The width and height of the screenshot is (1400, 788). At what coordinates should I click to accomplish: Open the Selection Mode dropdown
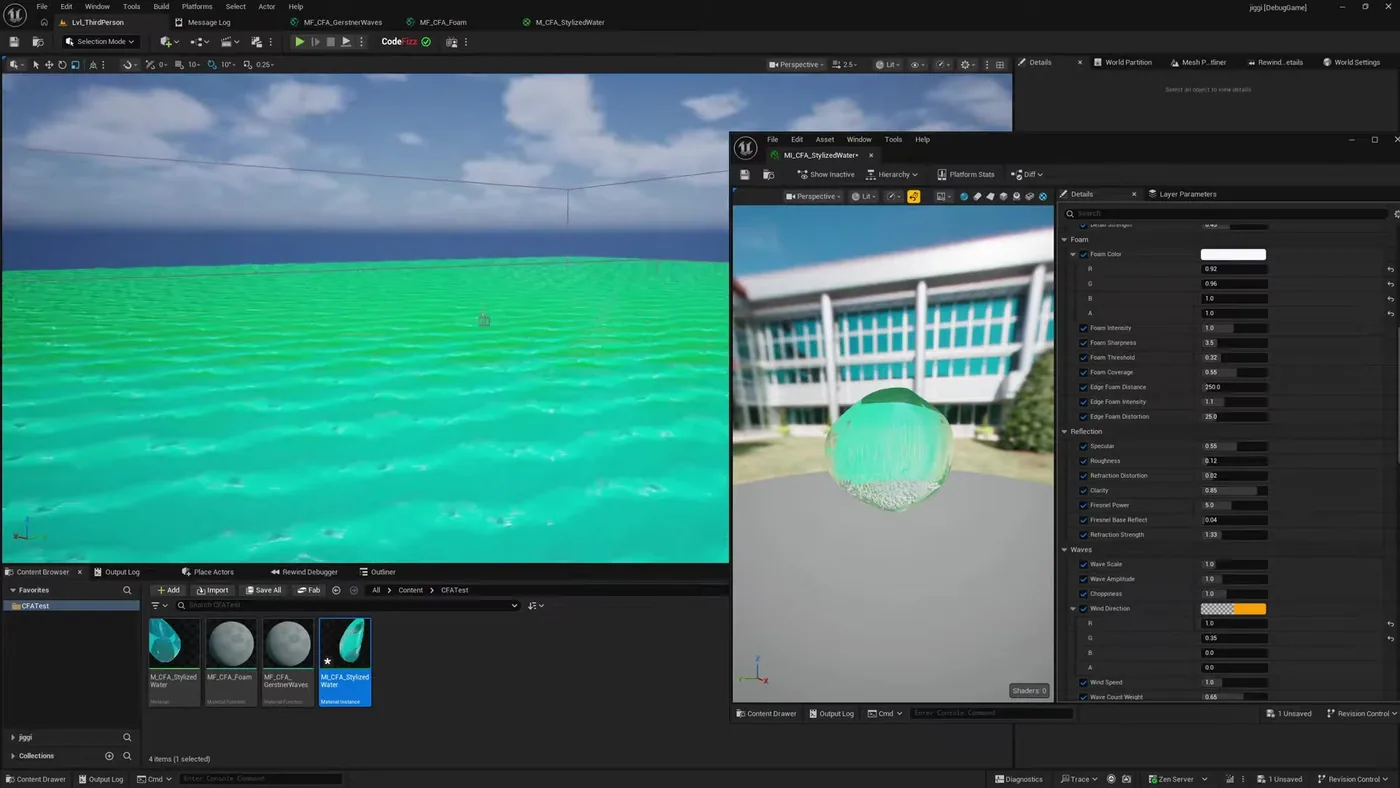coord(101,42)
